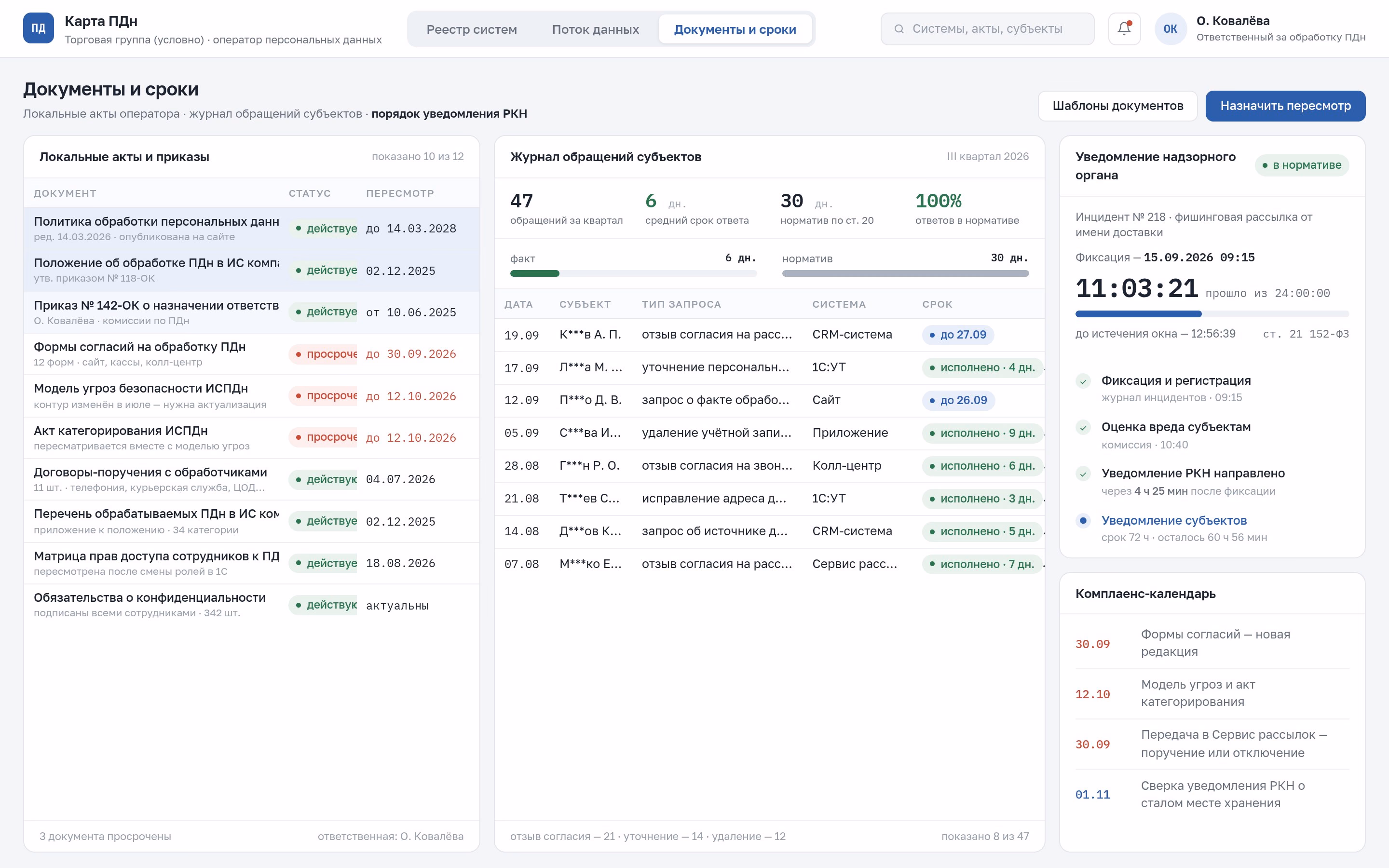
Task: Click checkmark icon beside Оценка вреда субъектам
Action: click(1083, 428)
